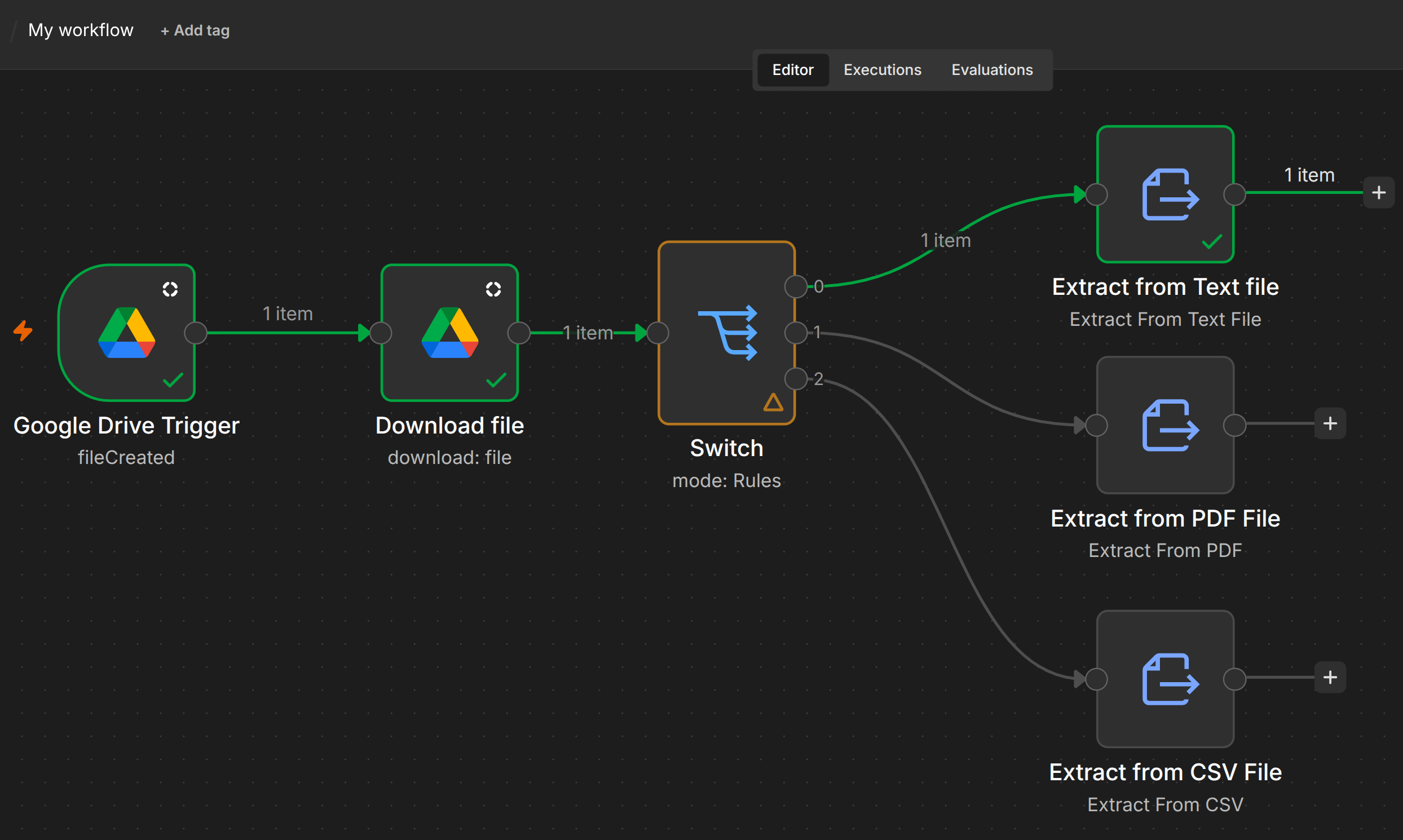
Task: Click the Google Drive Trigger label
Action: [x=126, y=426]
